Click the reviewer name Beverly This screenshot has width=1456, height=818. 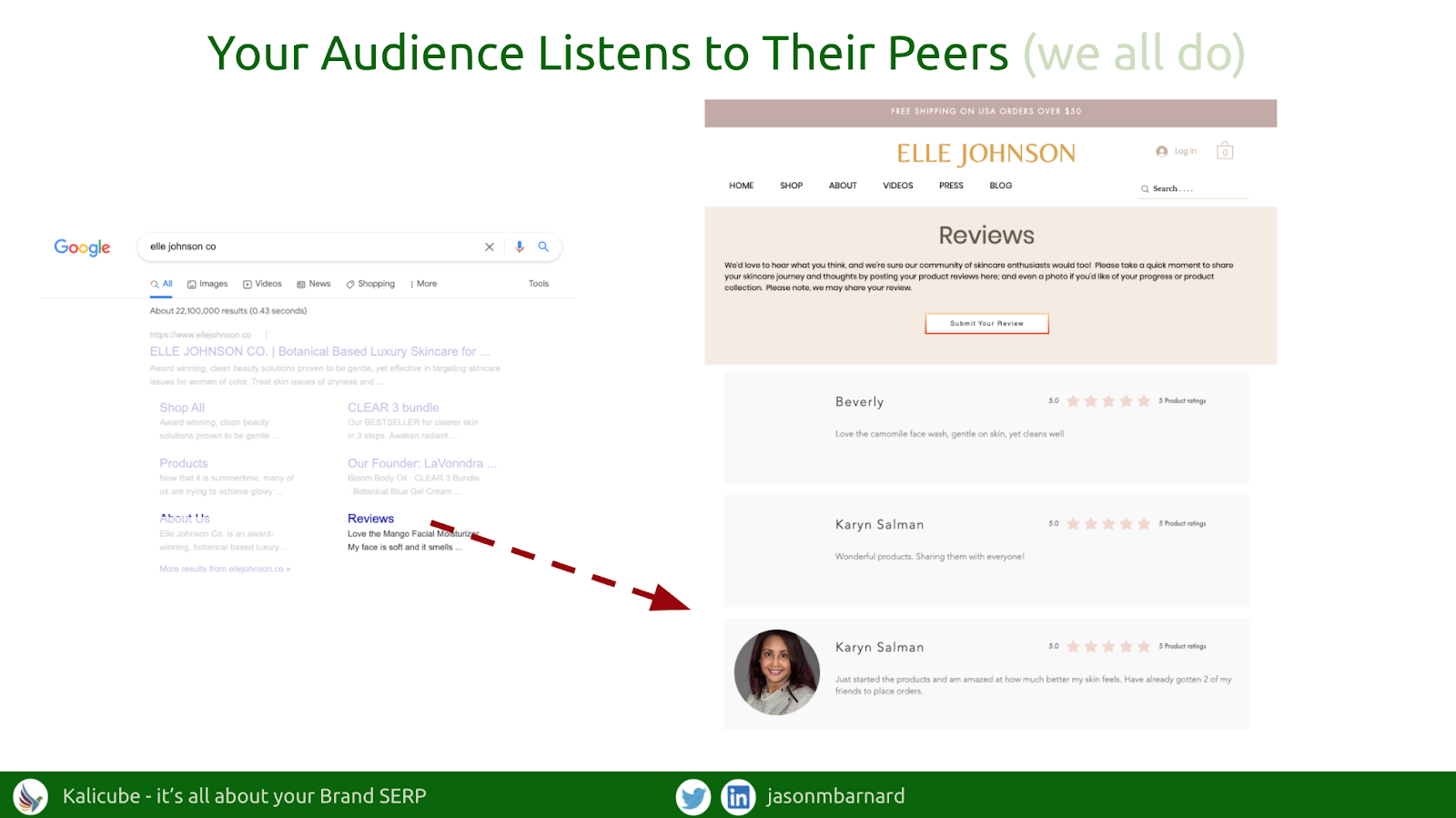pyautogui.click(x=860, y=402)
